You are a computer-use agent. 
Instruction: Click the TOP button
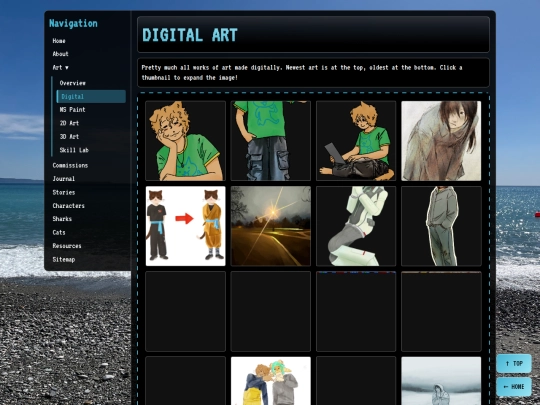point(514,363)
